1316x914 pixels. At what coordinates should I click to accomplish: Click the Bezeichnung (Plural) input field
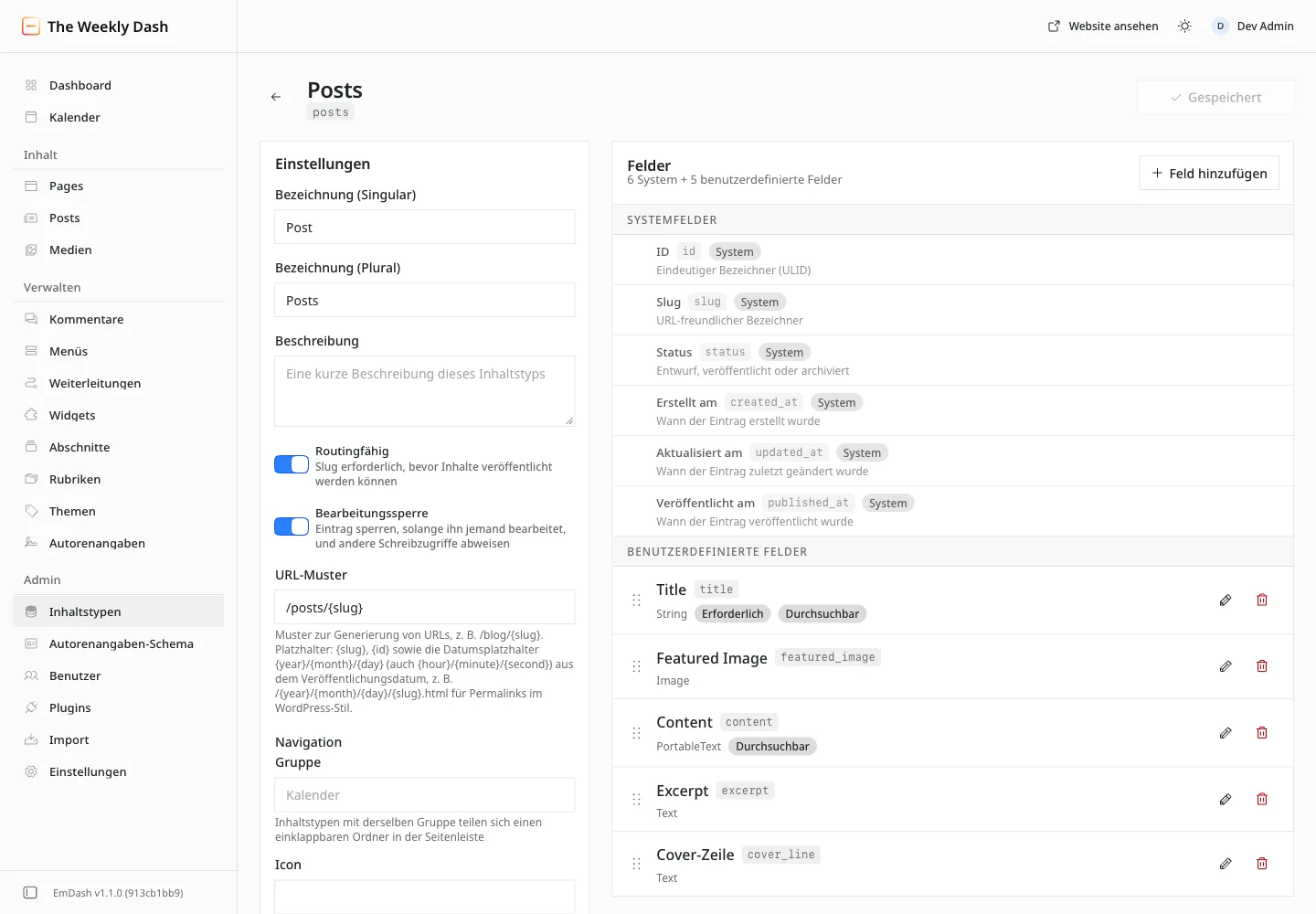pyautogui.click(x=425, y=300)
